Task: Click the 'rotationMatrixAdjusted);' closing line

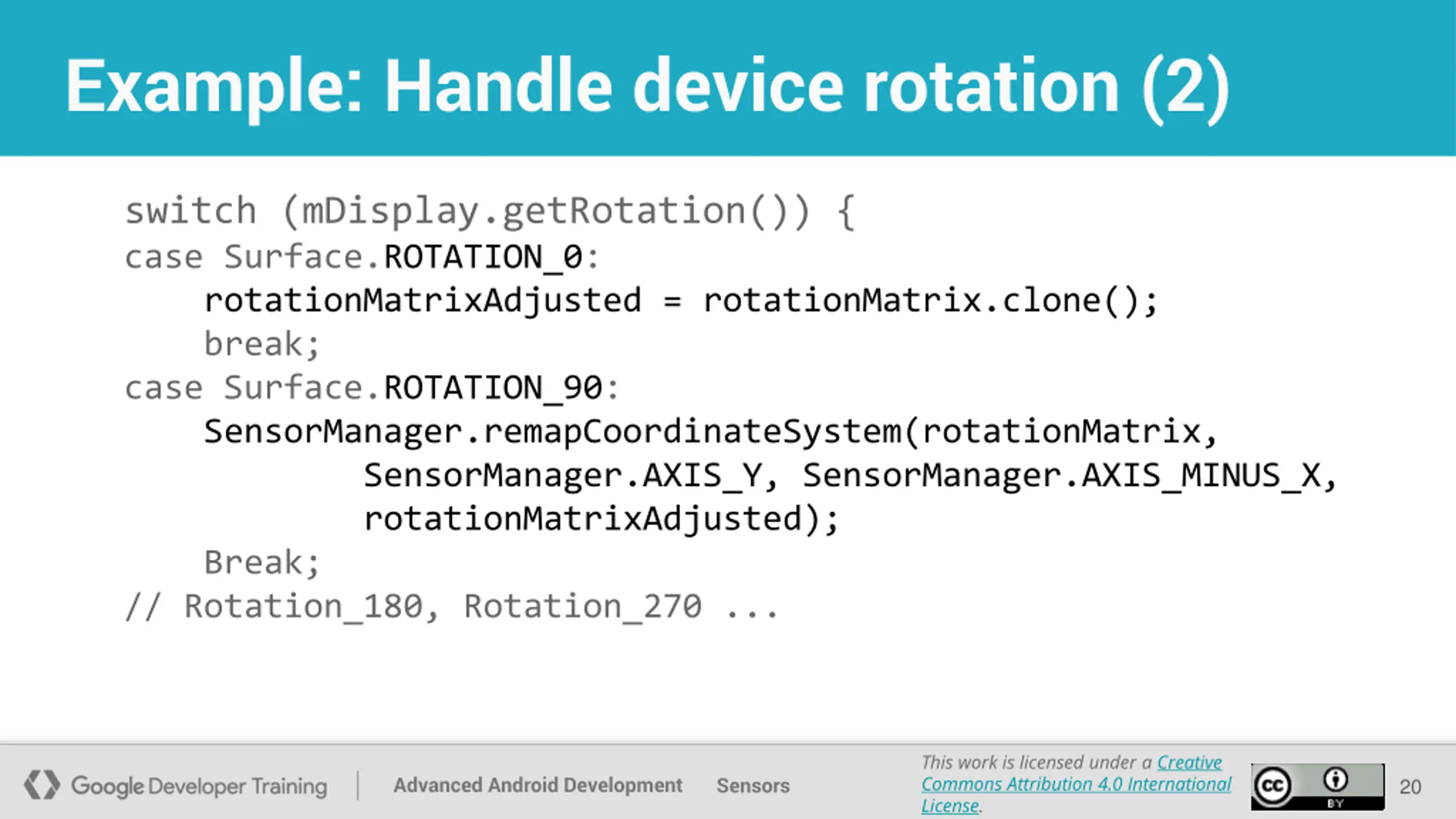Action: [601, 519]
